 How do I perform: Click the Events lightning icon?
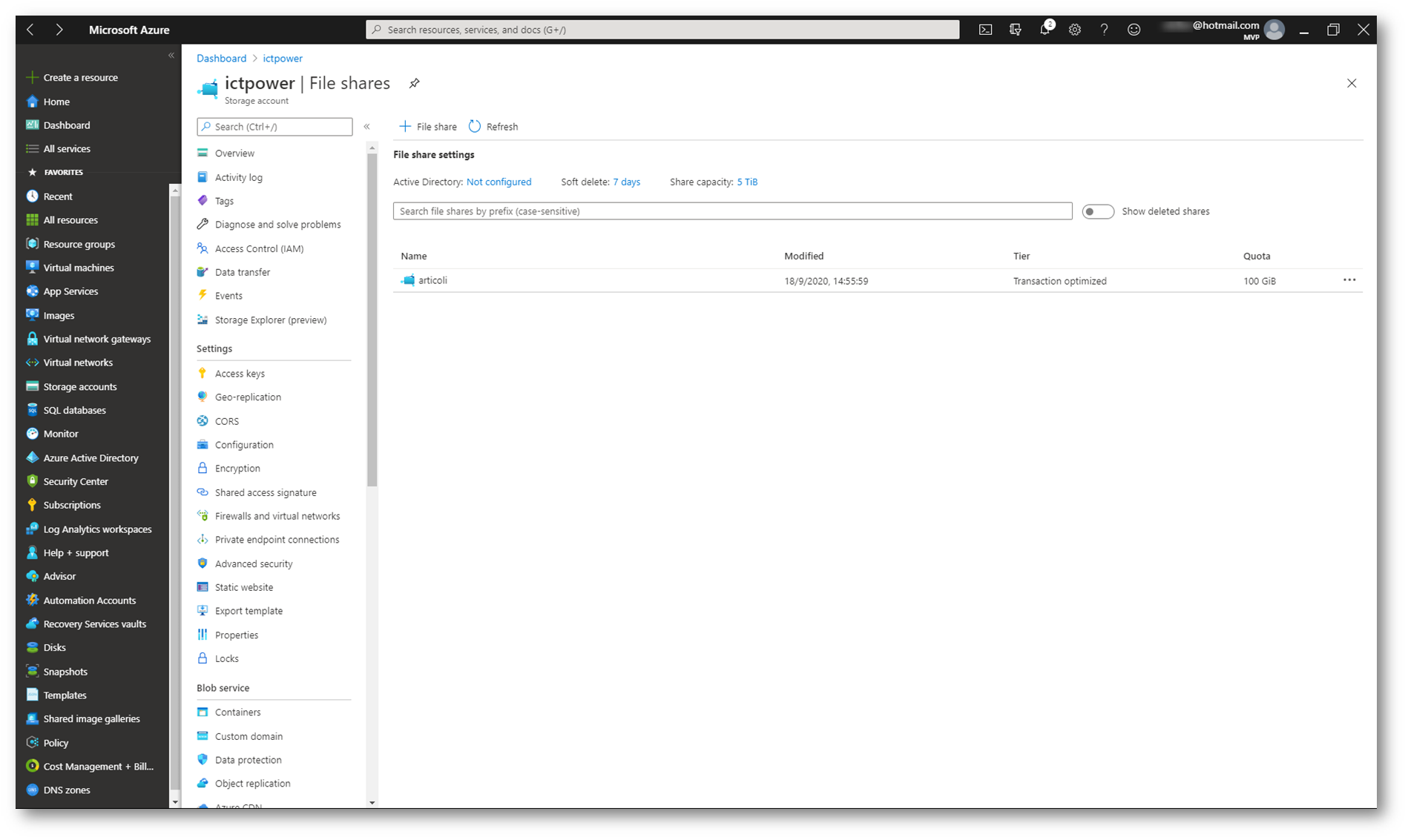[x=203, y=295]
